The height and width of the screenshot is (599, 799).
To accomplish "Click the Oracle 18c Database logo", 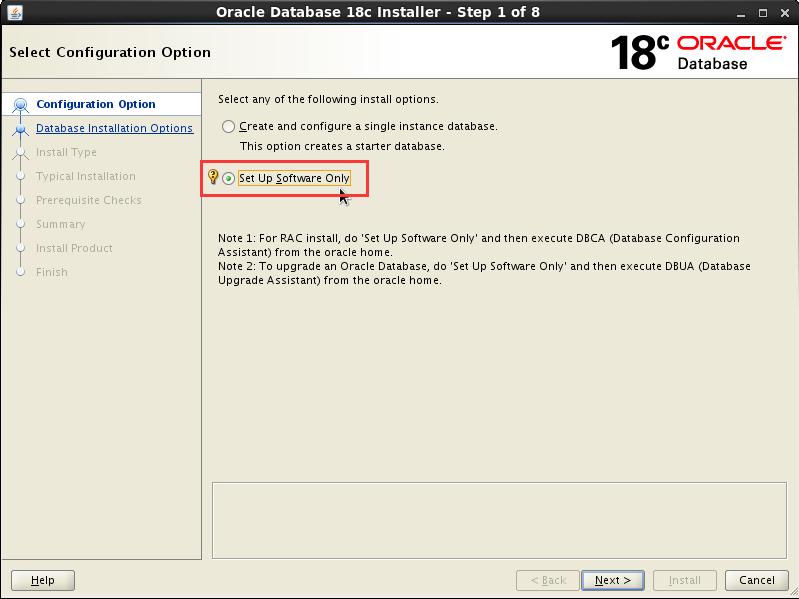I will coord(698,52).
